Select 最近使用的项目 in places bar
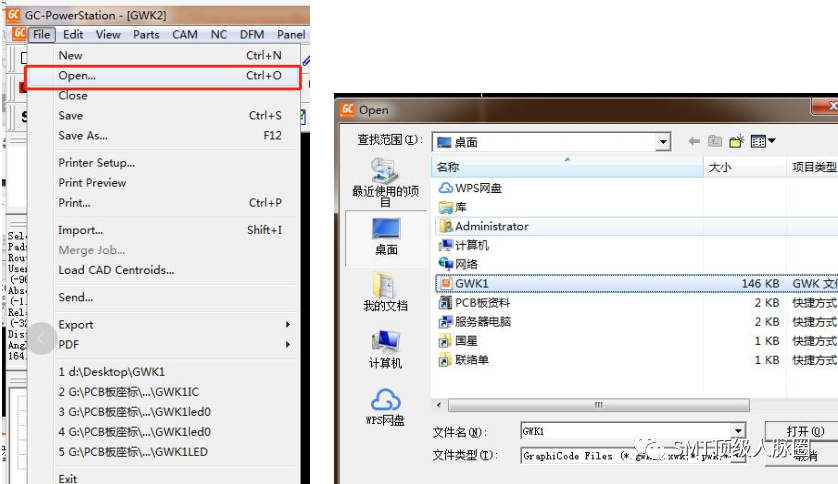This screenshot has width=838, height=484. coord(385,182)
